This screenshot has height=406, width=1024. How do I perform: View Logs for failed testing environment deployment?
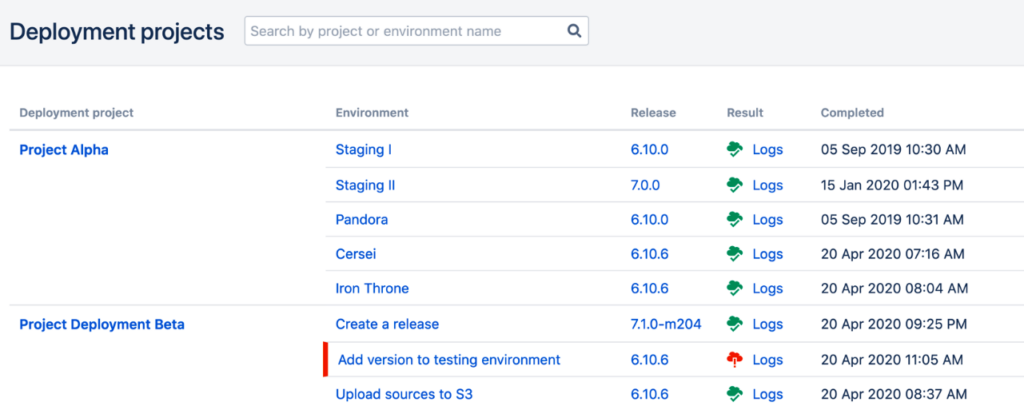[x=767, y=359]
